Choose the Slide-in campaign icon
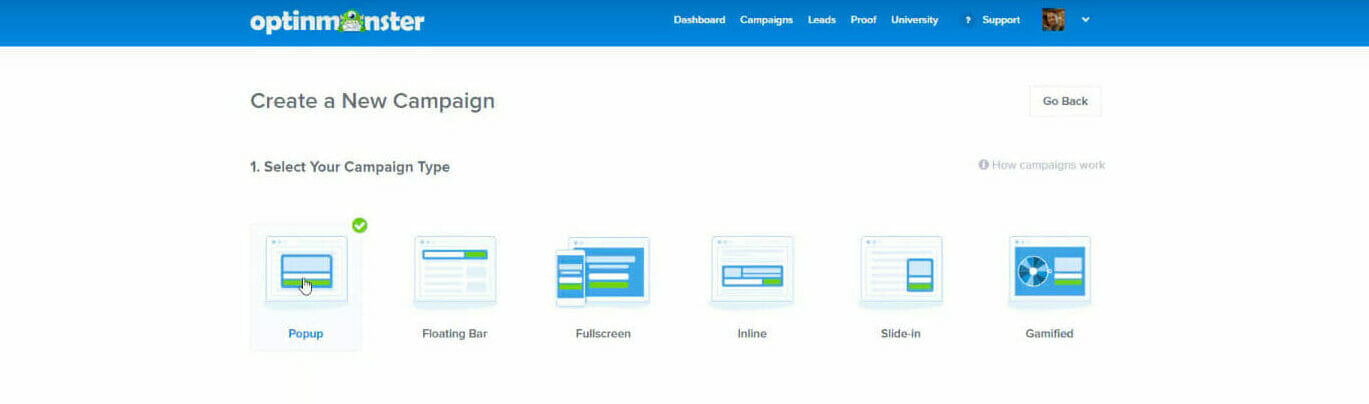The image size is (1369, 404). click(901, 270)
